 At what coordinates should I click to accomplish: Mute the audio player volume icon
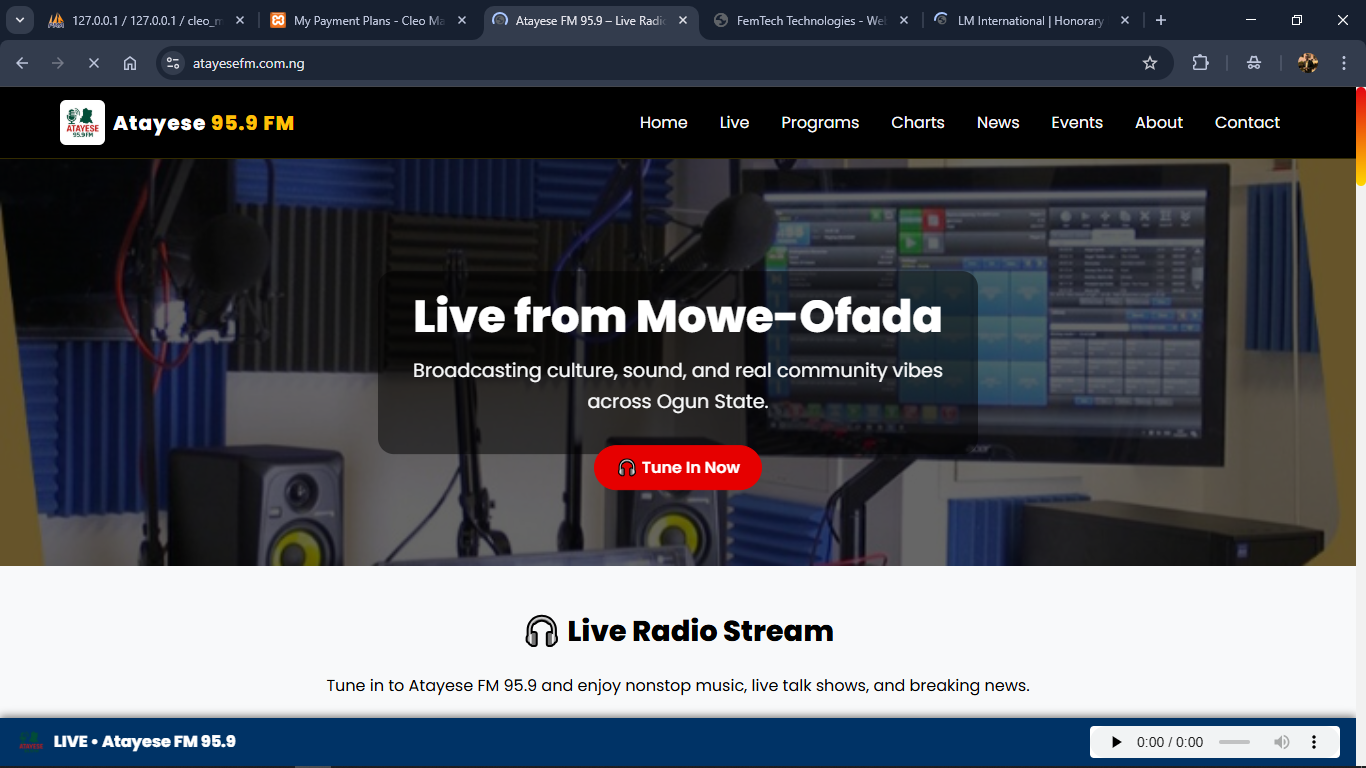pyautogui.click(x=1281, y=742)
